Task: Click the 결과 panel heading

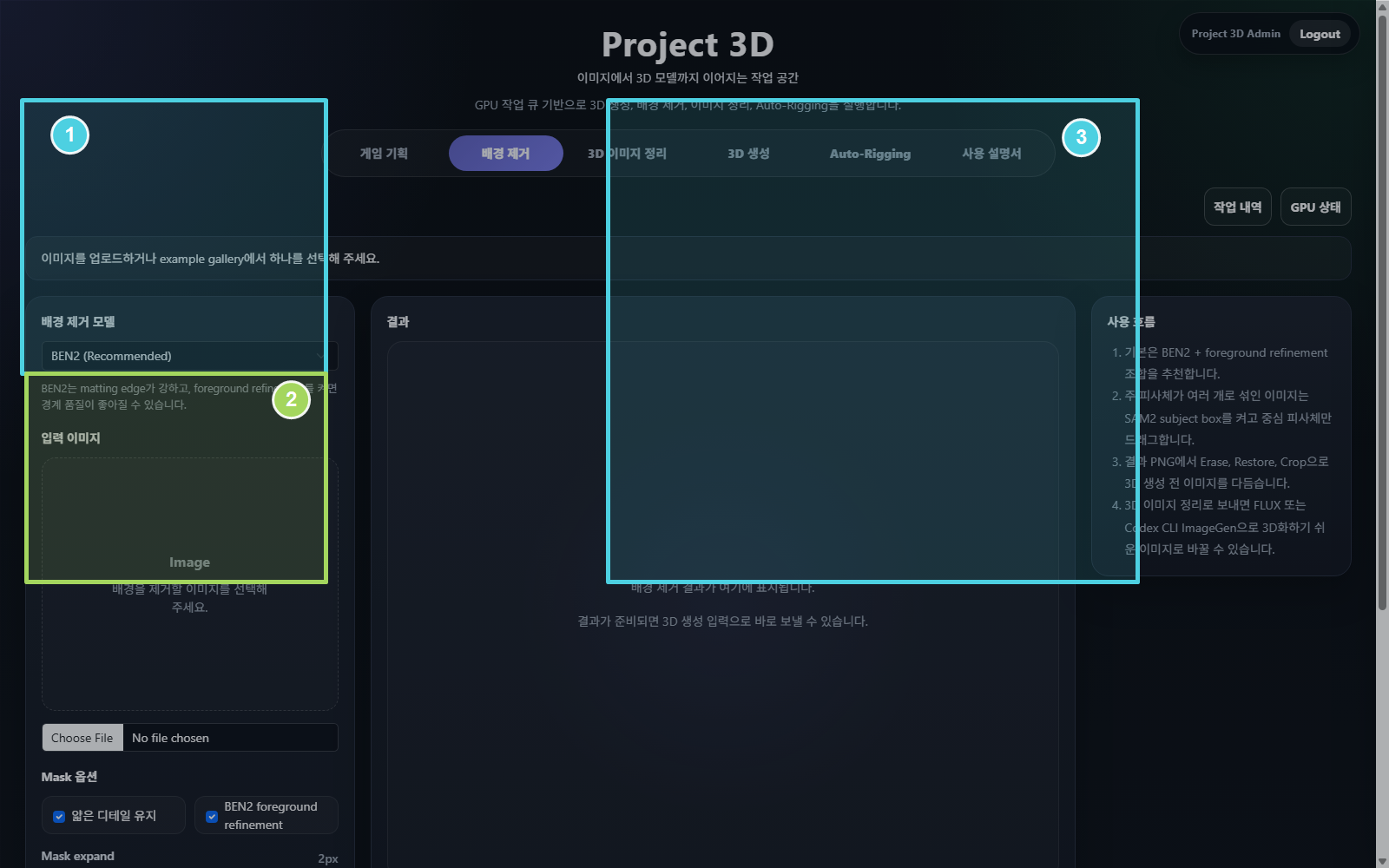Action: click(398, 321)
